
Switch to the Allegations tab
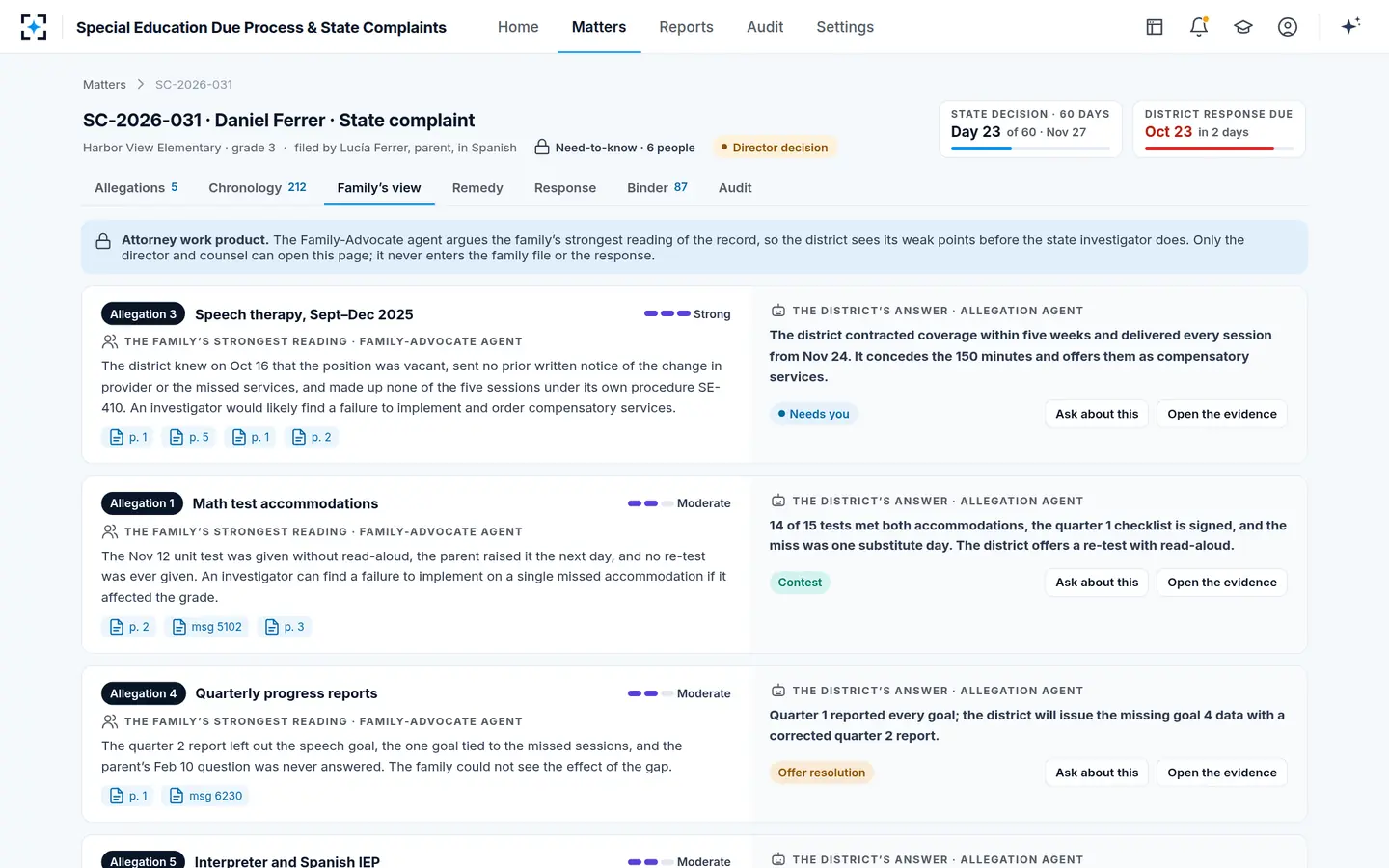(x=136, y=187)
